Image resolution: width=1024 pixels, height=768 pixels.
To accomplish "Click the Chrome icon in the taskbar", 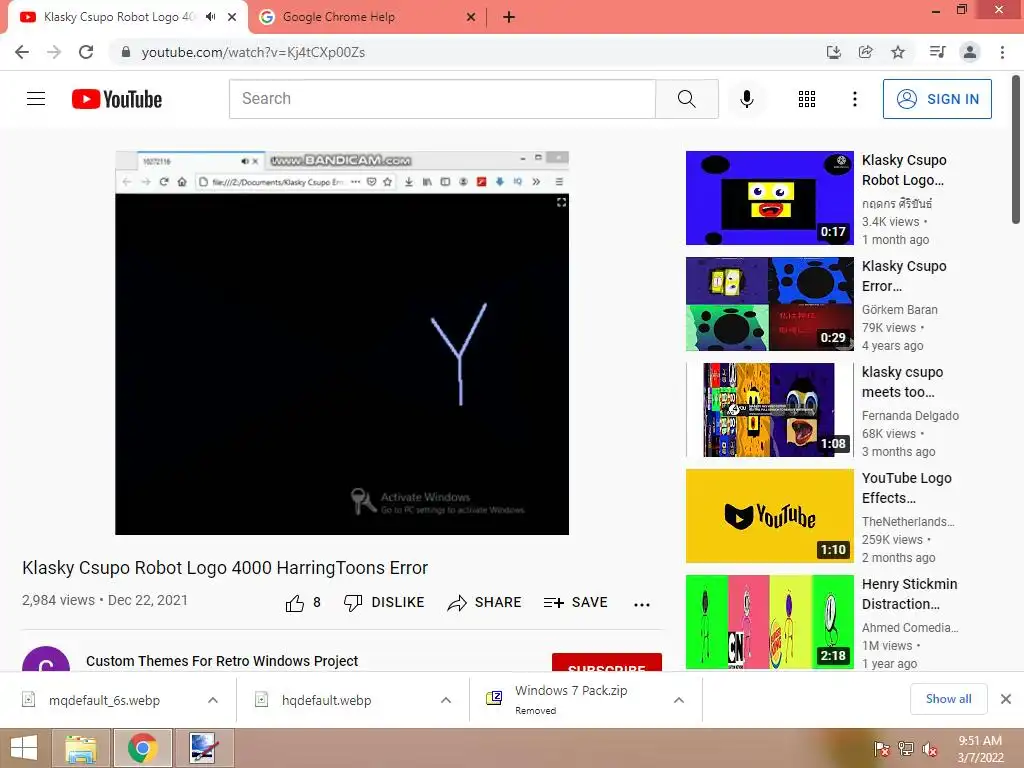I will click(x=142, y=748).
